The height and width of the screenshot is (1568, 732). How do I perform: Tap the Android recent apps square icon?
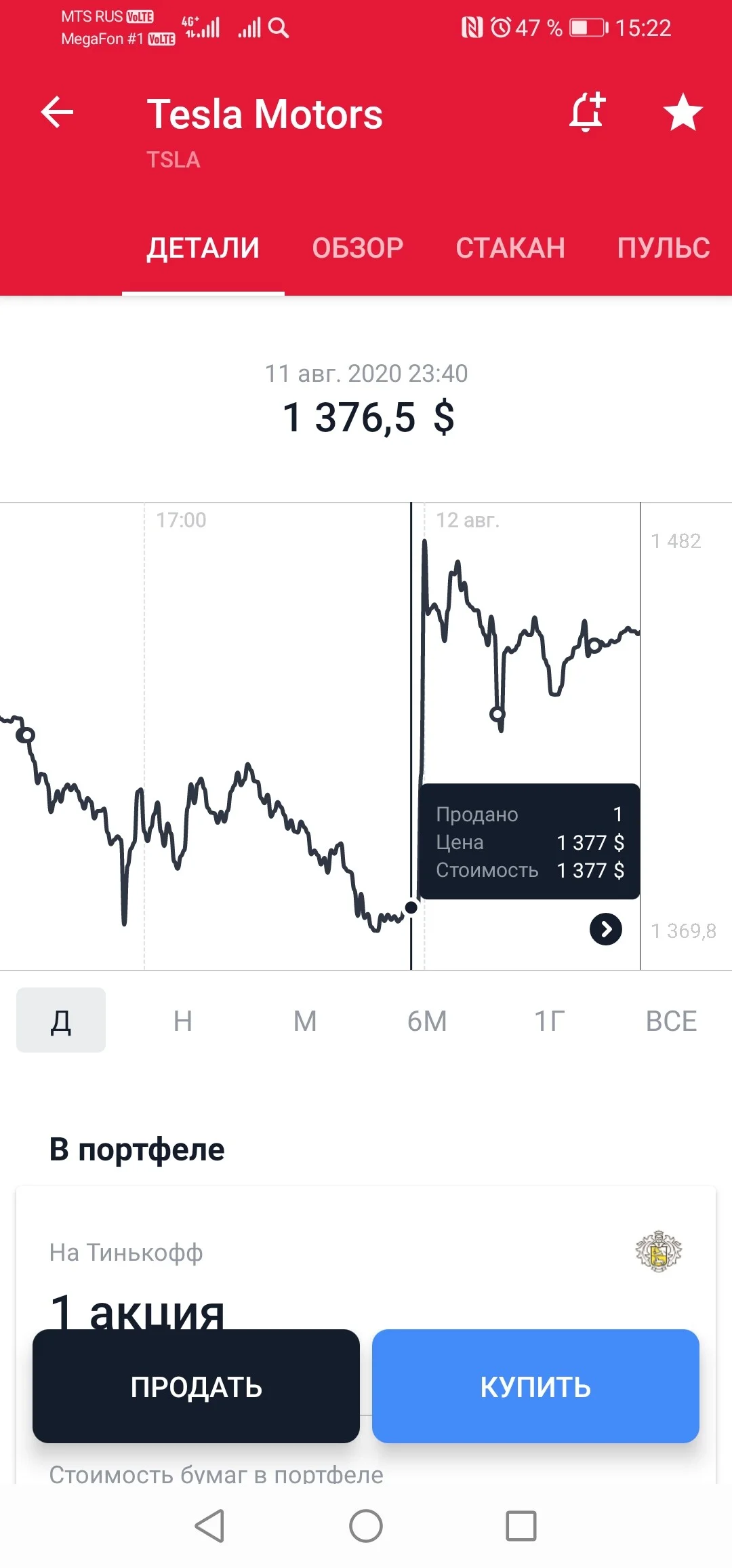521,1526
